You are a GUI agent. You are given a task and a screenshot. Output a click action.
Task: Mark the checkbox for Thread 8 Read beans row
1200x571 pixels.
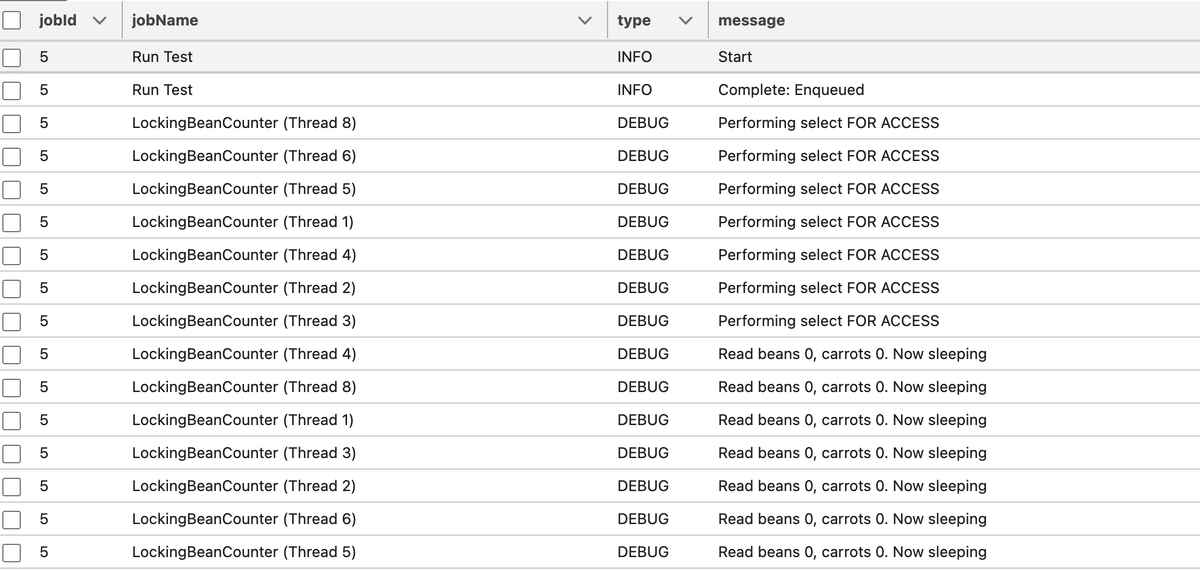point(12,387)
